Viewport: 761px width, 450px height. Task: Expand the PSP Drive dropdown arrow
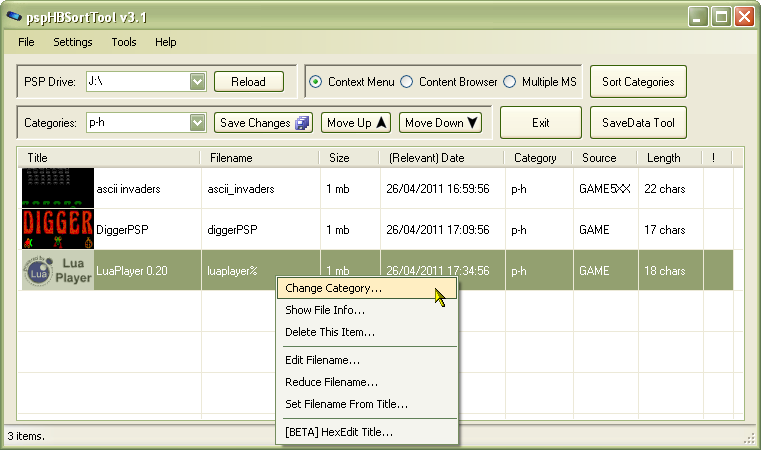click(197, 82)
